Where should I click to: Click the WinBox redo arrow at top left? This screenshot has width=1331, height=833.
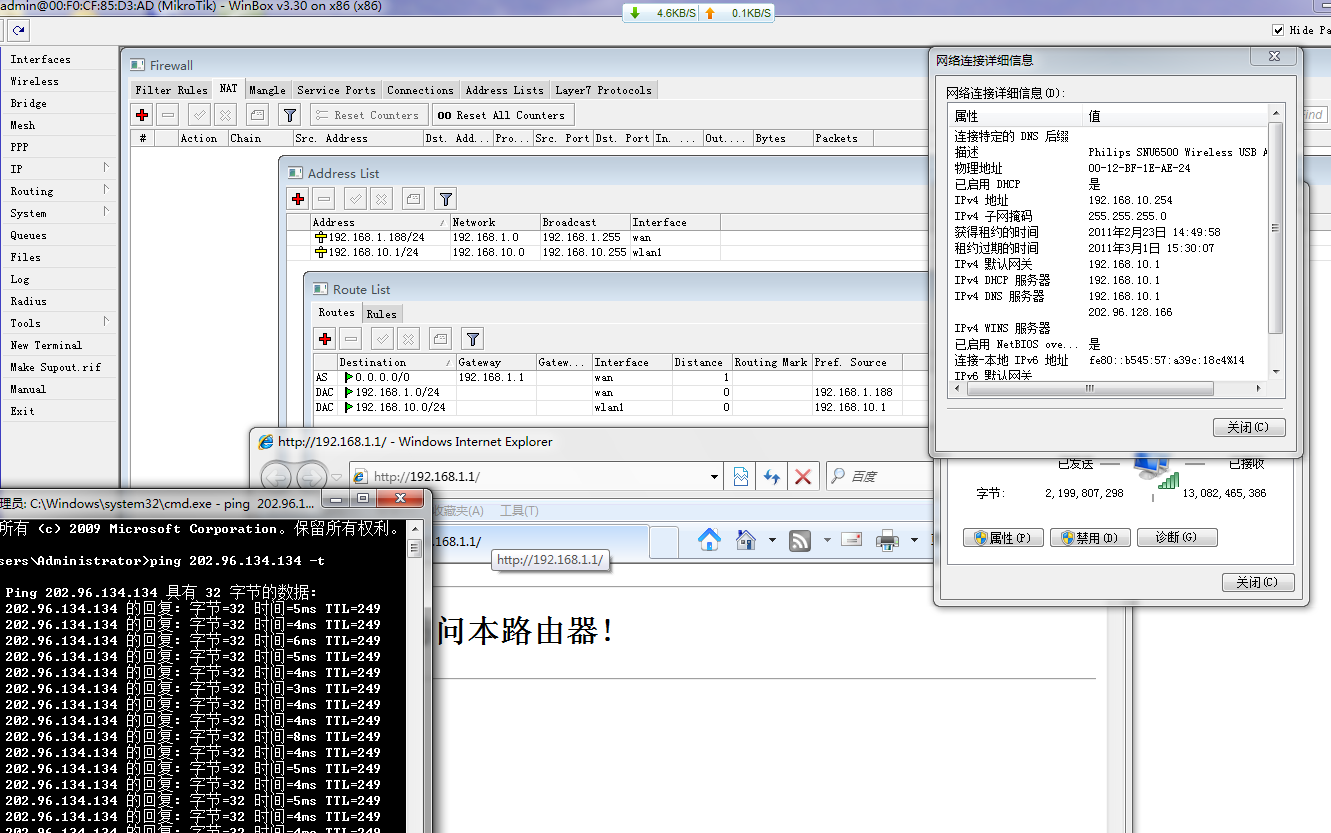(x=19, y=31)
